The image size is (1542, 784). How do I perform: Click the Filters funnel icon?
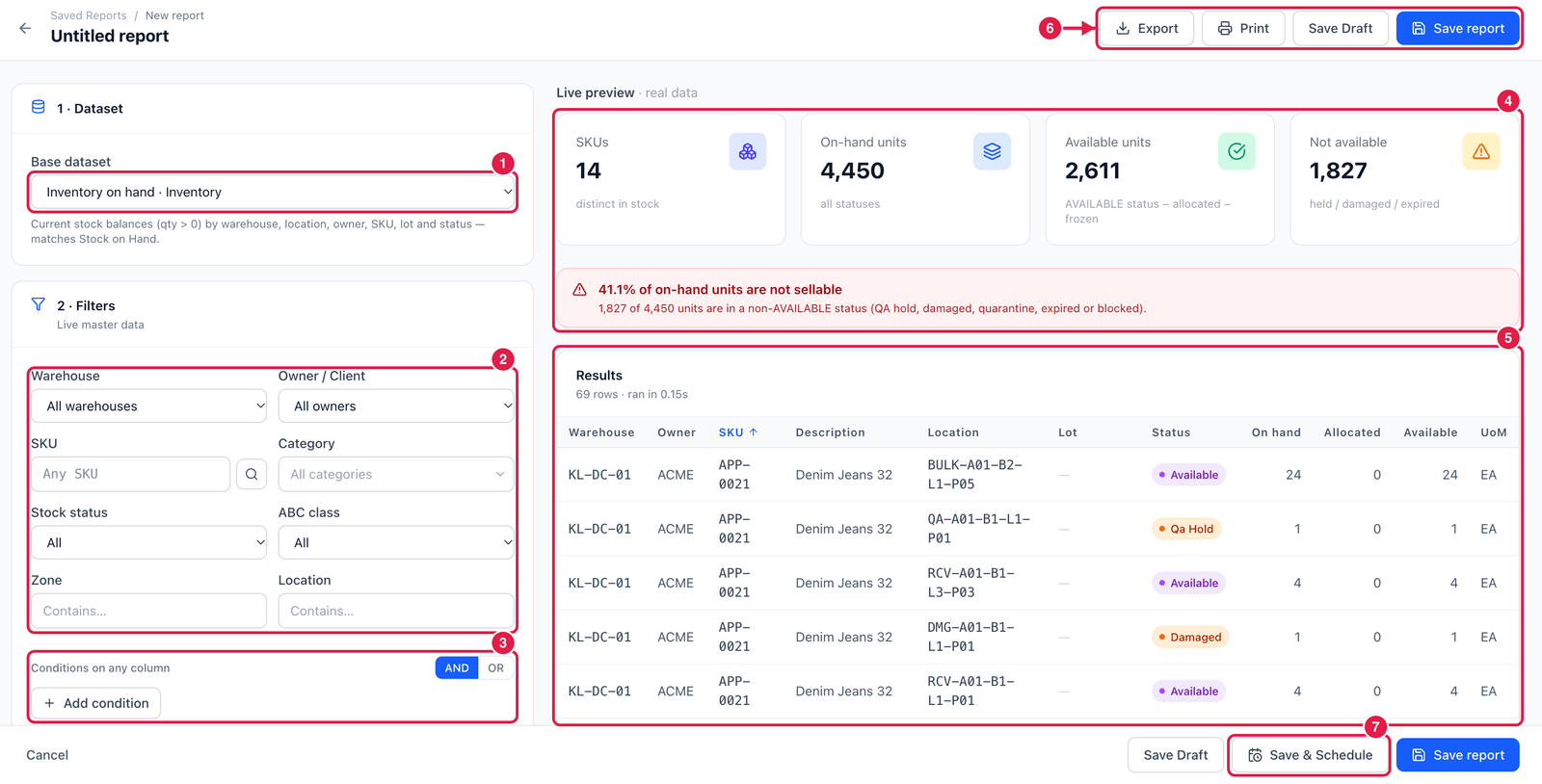(39, 304)
